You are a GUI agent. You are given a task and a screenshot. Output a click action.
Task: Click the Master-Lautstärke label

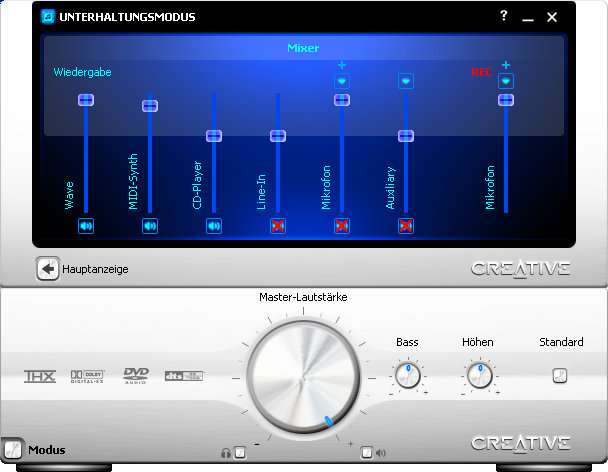click(x=303, y=297)
